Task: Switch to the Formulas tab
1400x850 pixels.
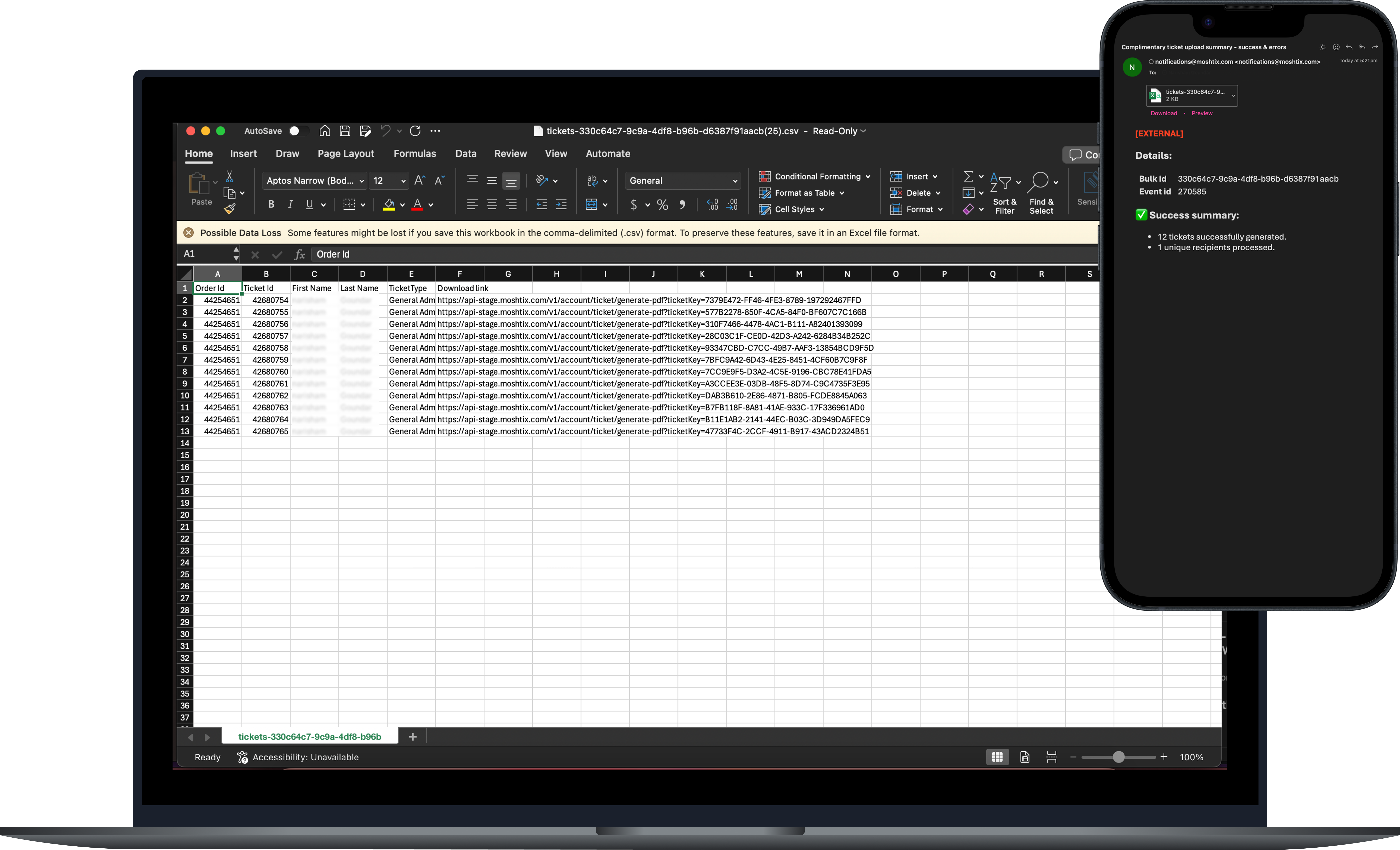Action: point(415,153)
